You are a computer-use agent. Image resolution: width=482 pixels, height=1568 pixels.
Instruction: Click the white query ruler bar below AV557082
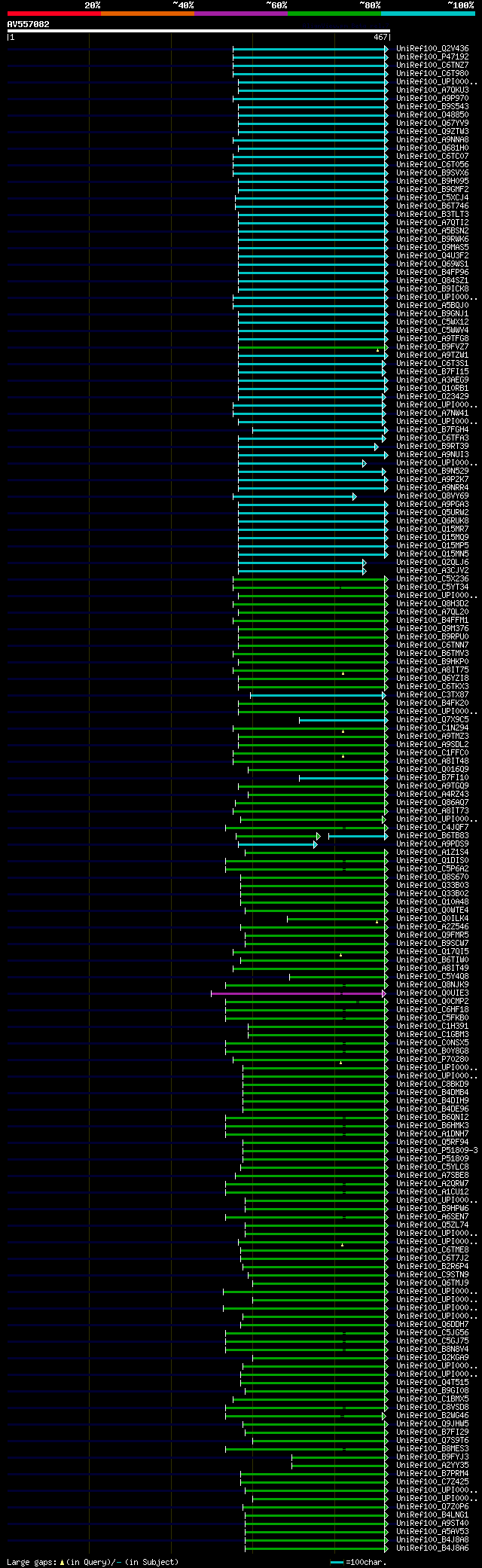pyautogui.click(x=198, y=31)
